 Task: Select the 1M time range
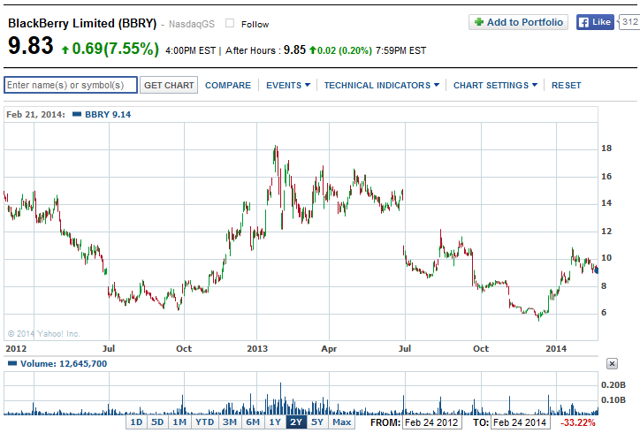point(180,422)
